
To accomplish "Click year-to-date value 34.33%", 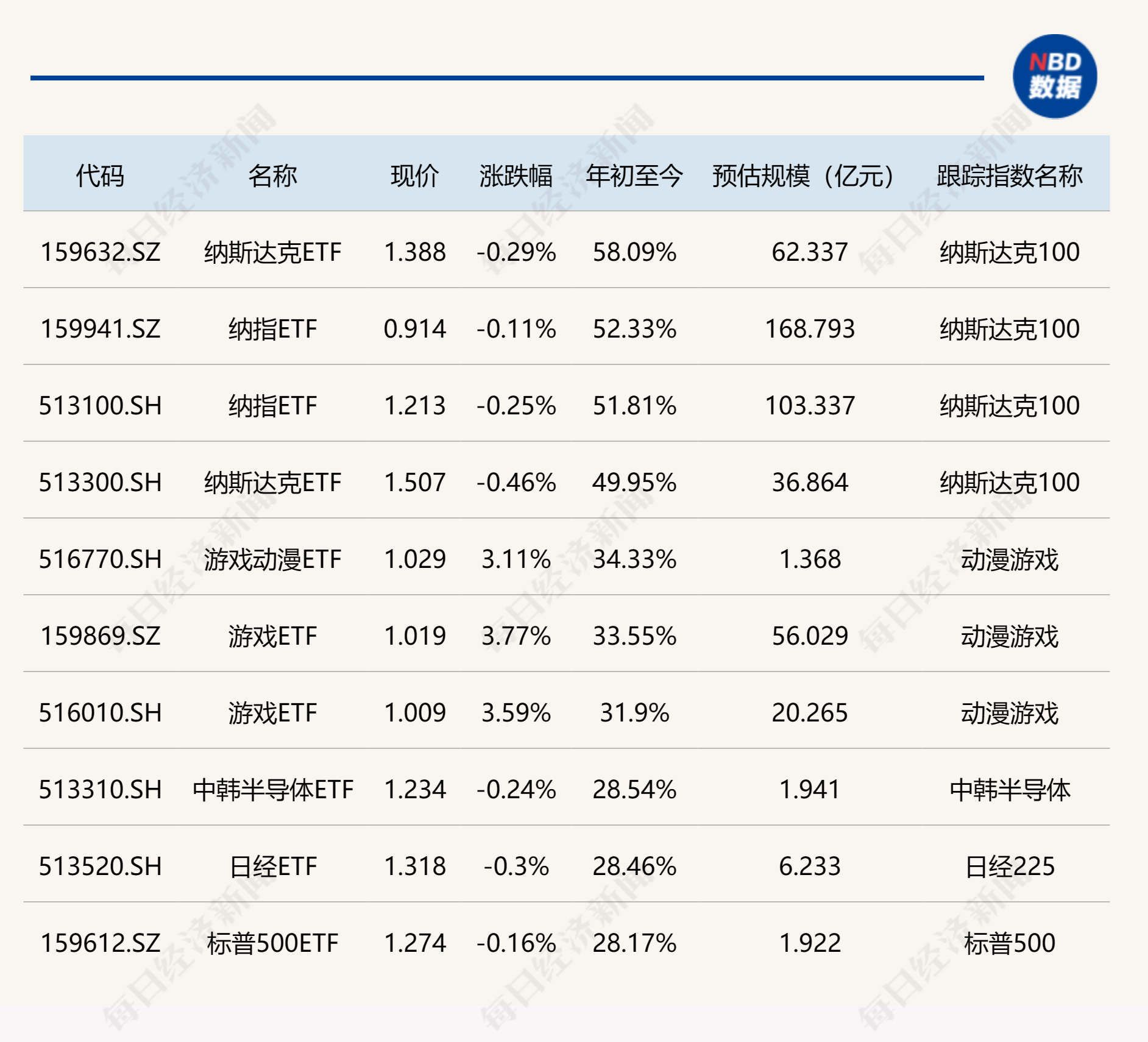I will [634, 559].
